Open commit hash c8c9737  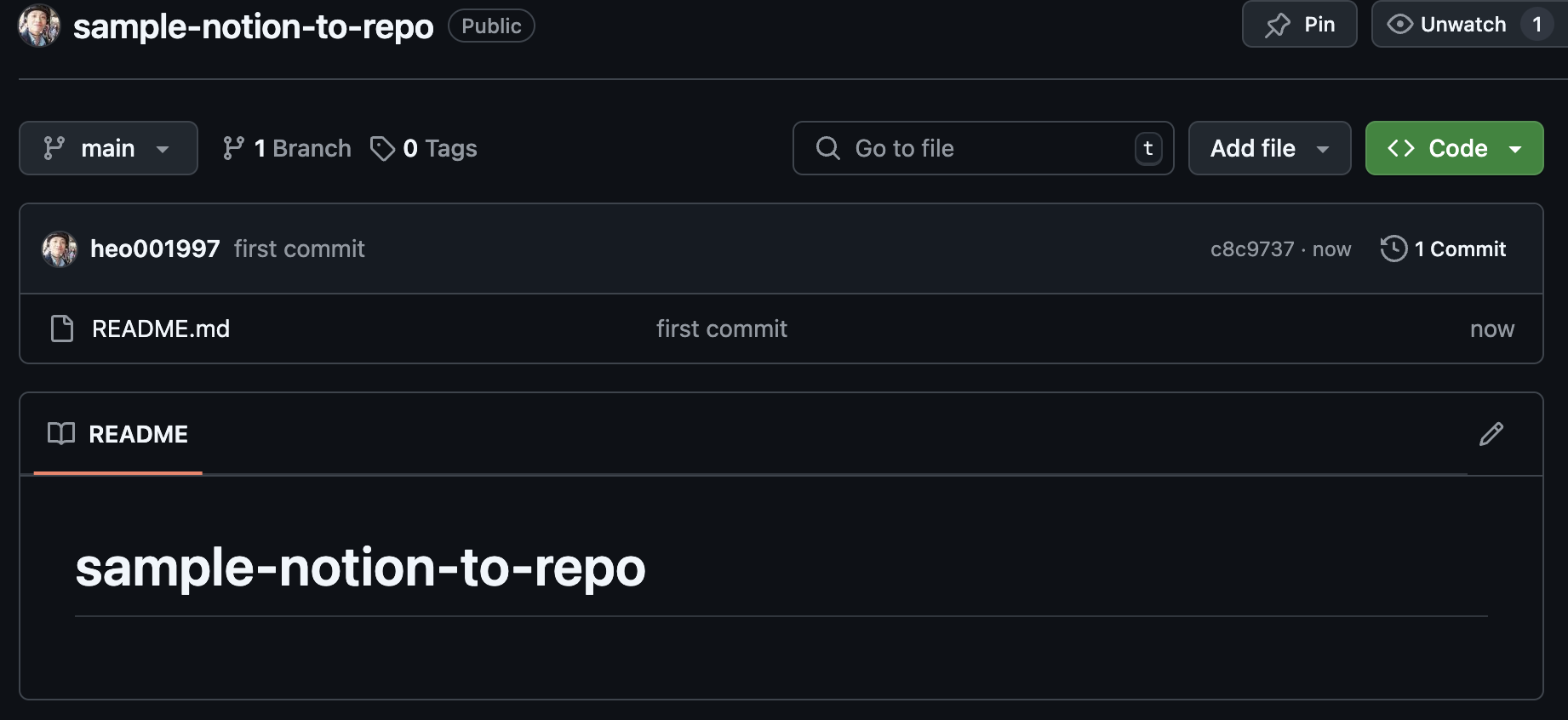coord(1251,249)
